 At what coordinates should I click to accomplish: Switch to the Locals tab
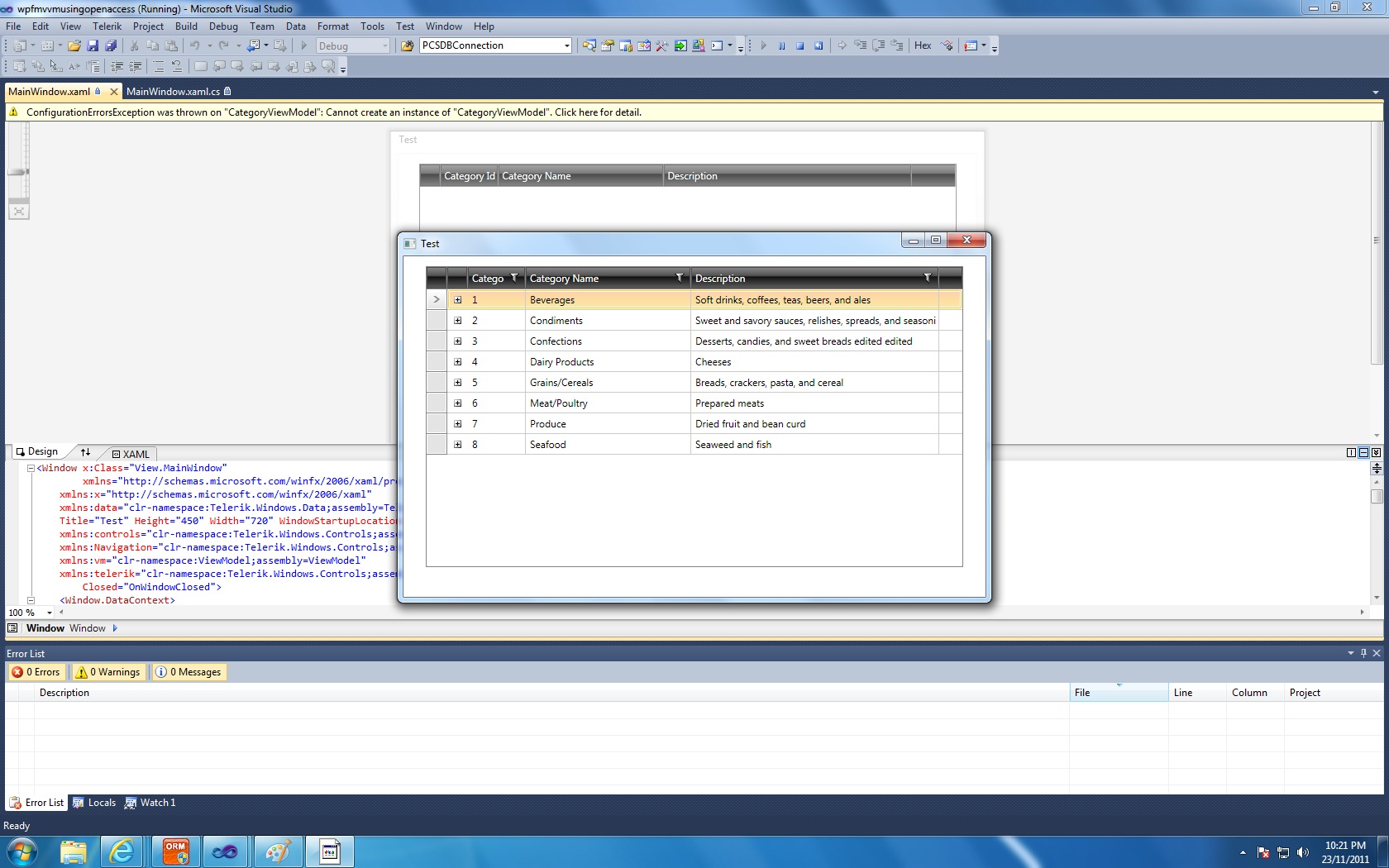click(94, 803)
